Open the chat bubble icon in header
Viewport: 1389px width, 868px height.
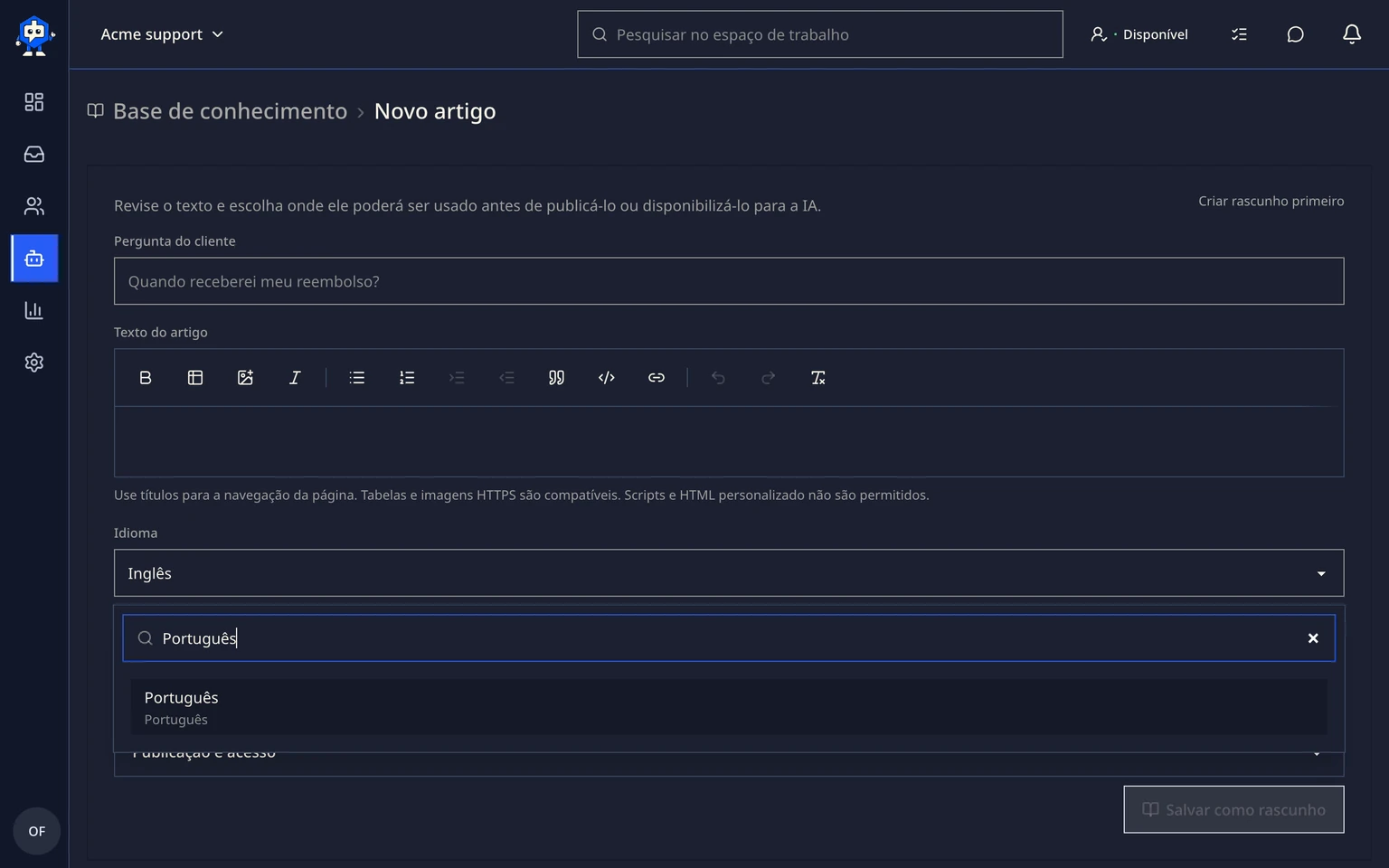(1295, 34)
